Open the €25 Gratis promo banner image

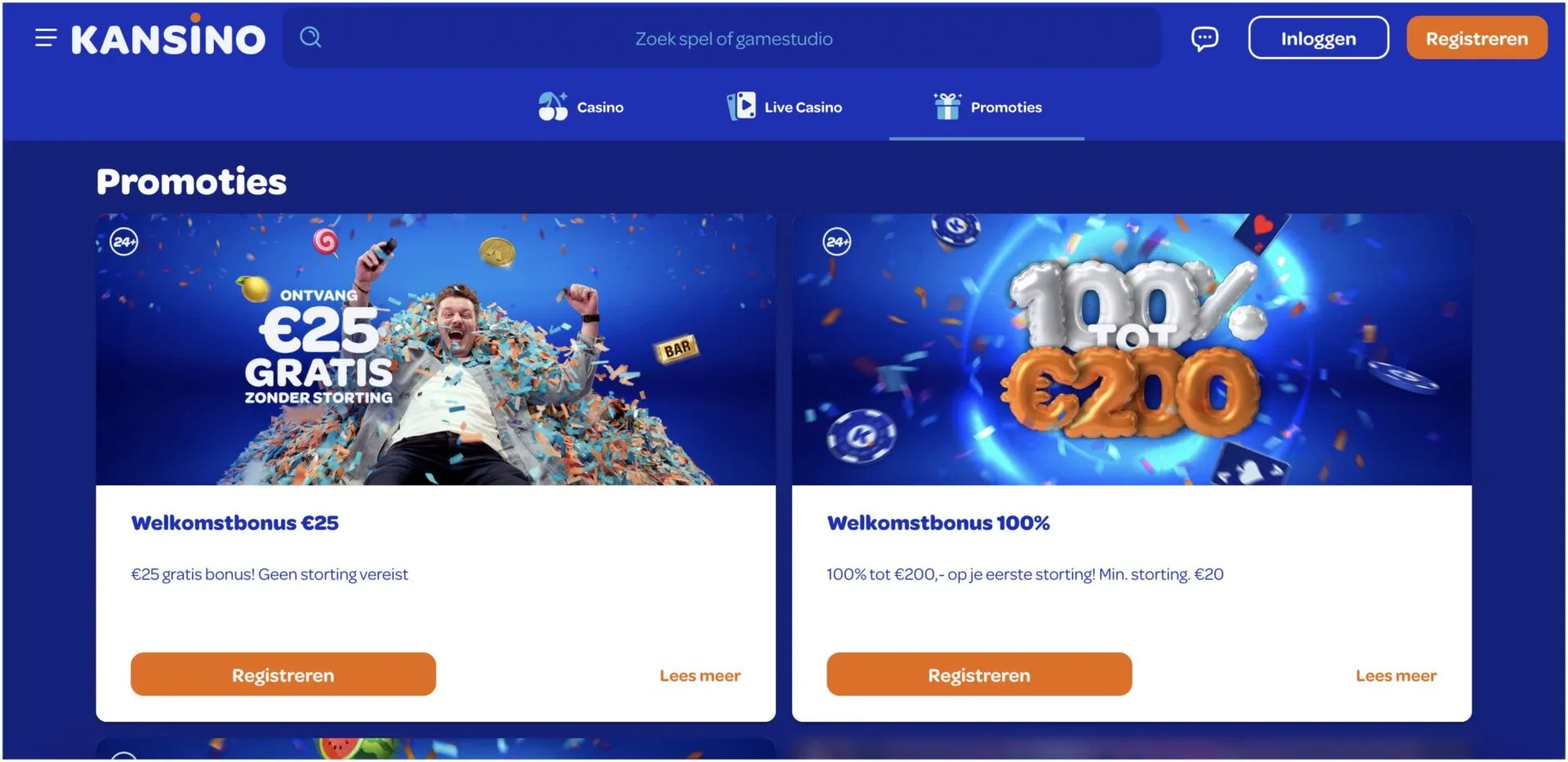(x=436, y=350)
